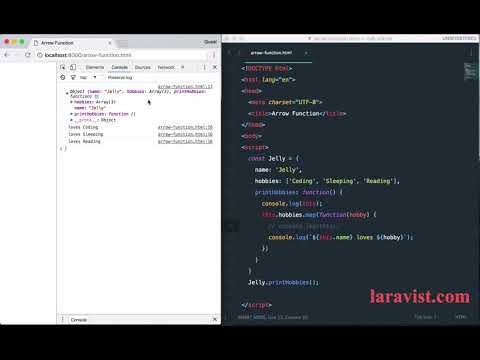
Task: Jump using the editor minimap
Action: point(471,71)
